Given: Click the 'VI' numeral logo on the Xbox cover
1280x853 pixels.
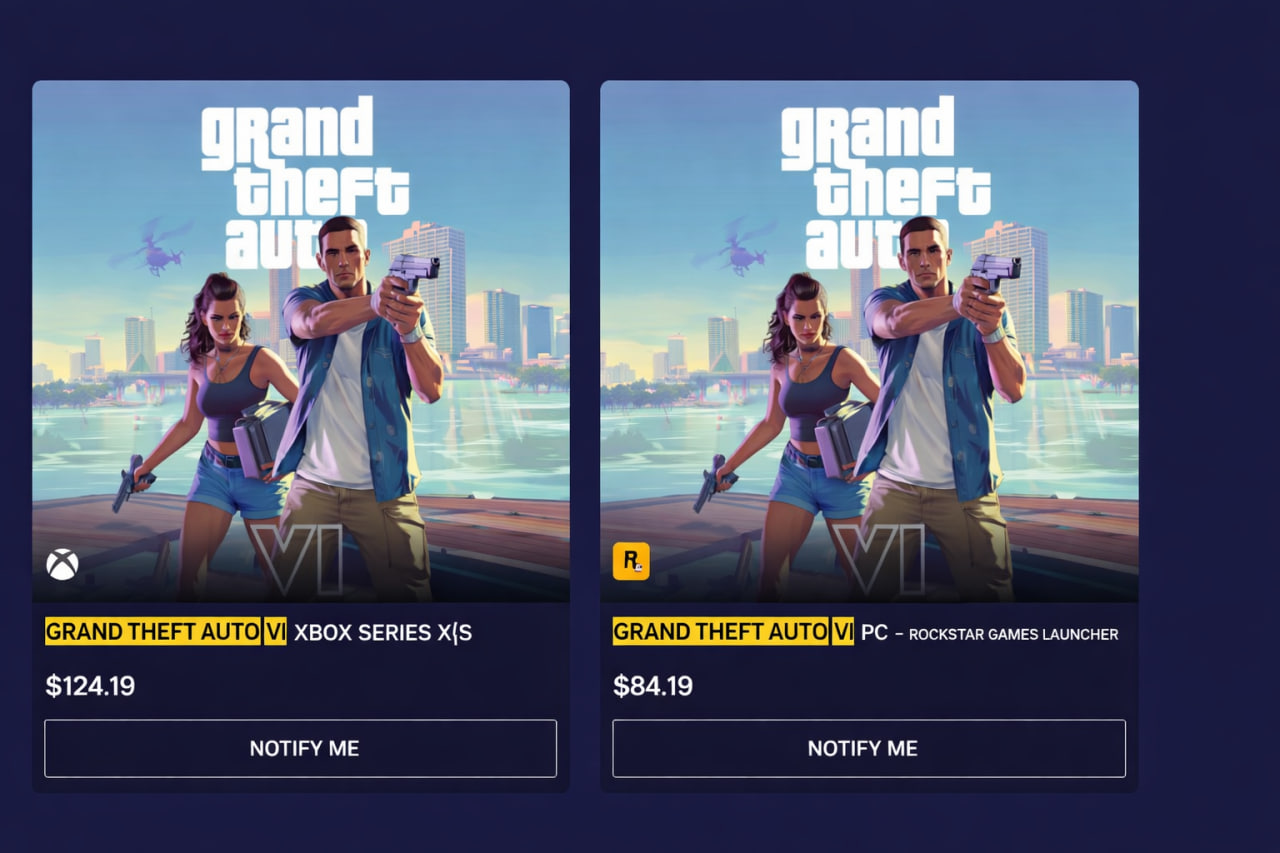Looking at the screenshot, I should click(x=296, y=561).
